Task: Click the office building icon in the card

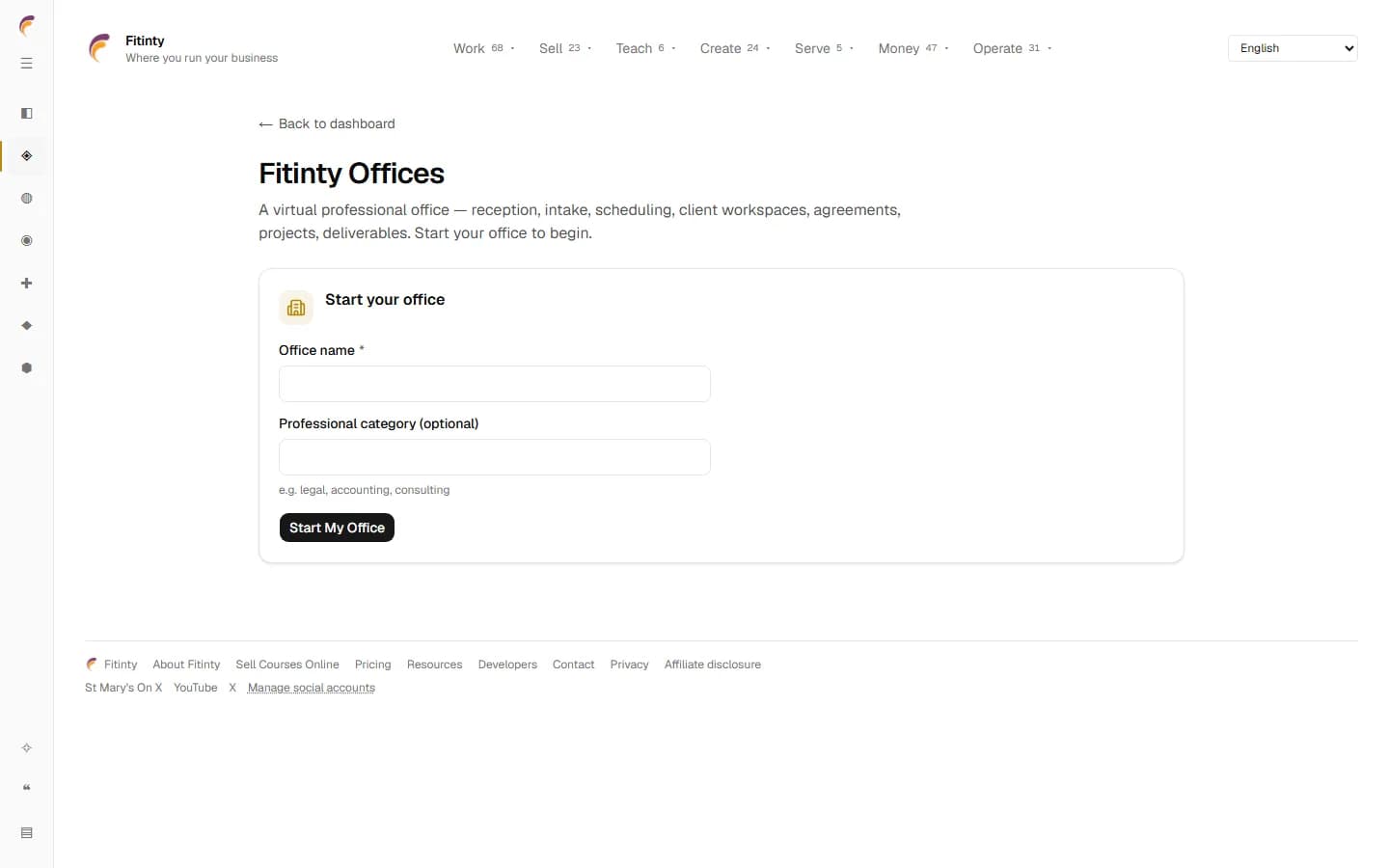Action: tap(296, 308)
